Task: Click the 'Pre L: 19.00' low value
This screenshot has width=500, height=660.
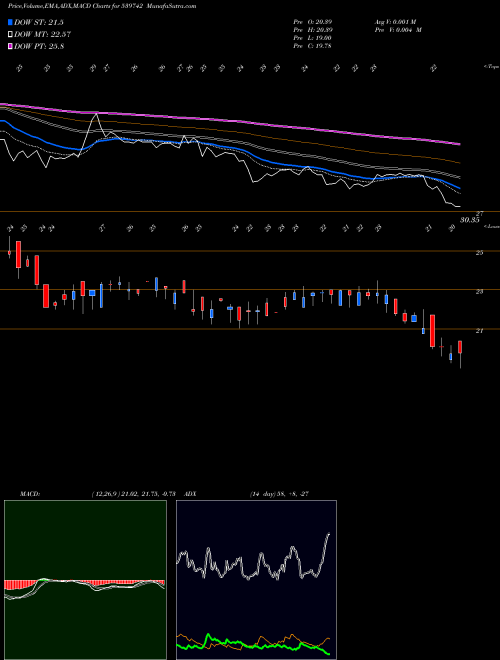Action: (x=312, y=37)
